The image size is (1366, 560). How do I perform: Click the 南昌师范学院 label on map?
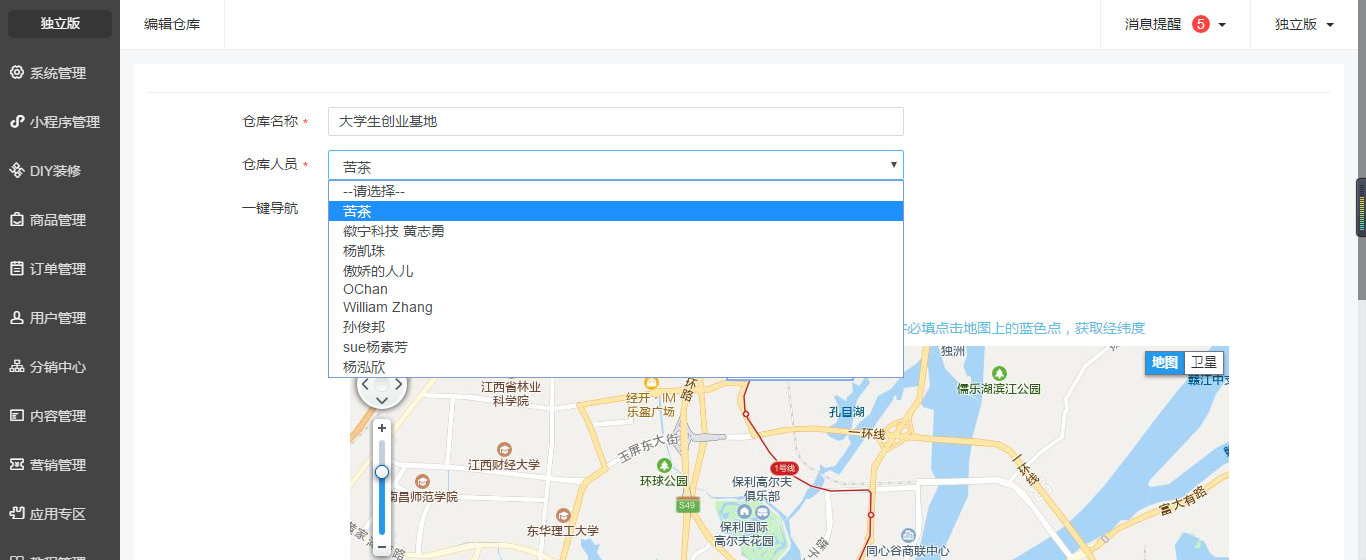[x=421, y=497]
